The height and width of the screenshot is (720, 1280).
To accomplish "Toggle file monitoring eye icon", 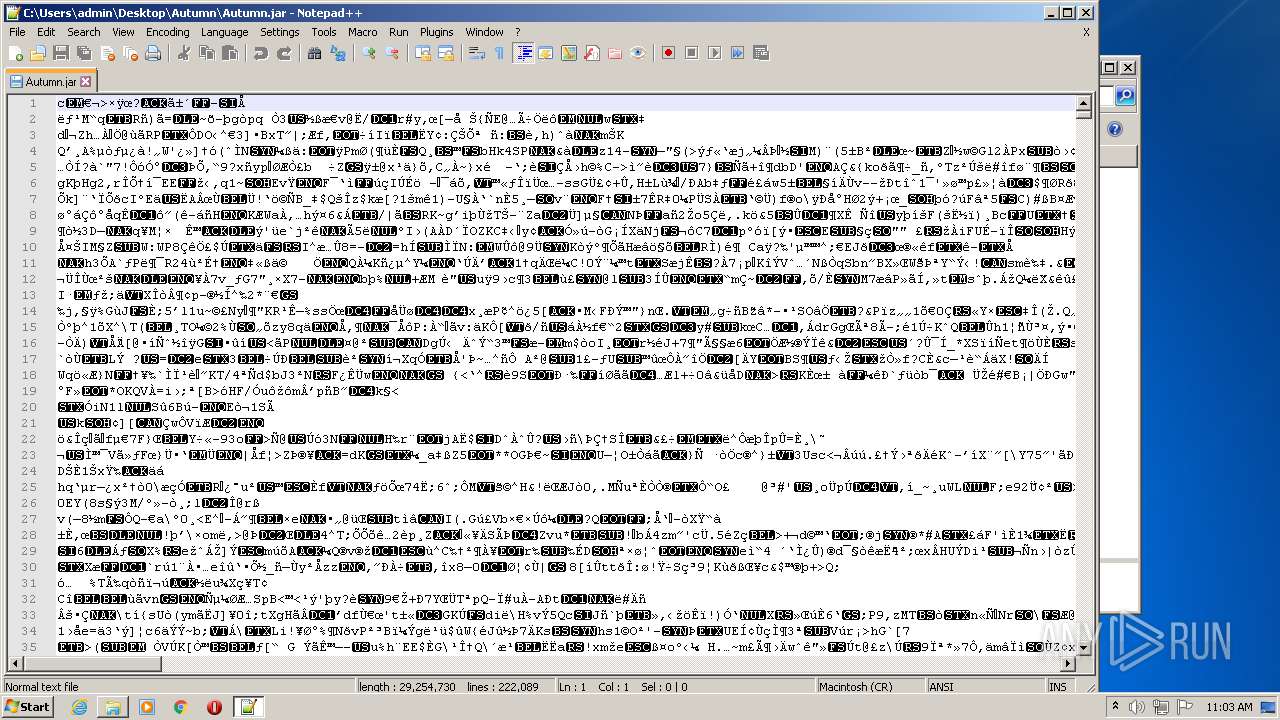I will pos(638,53).
